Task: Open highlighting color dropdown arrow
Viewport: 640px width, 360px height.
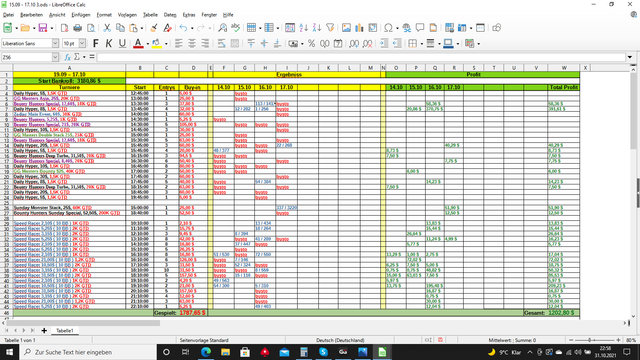Action: (166, 44)
